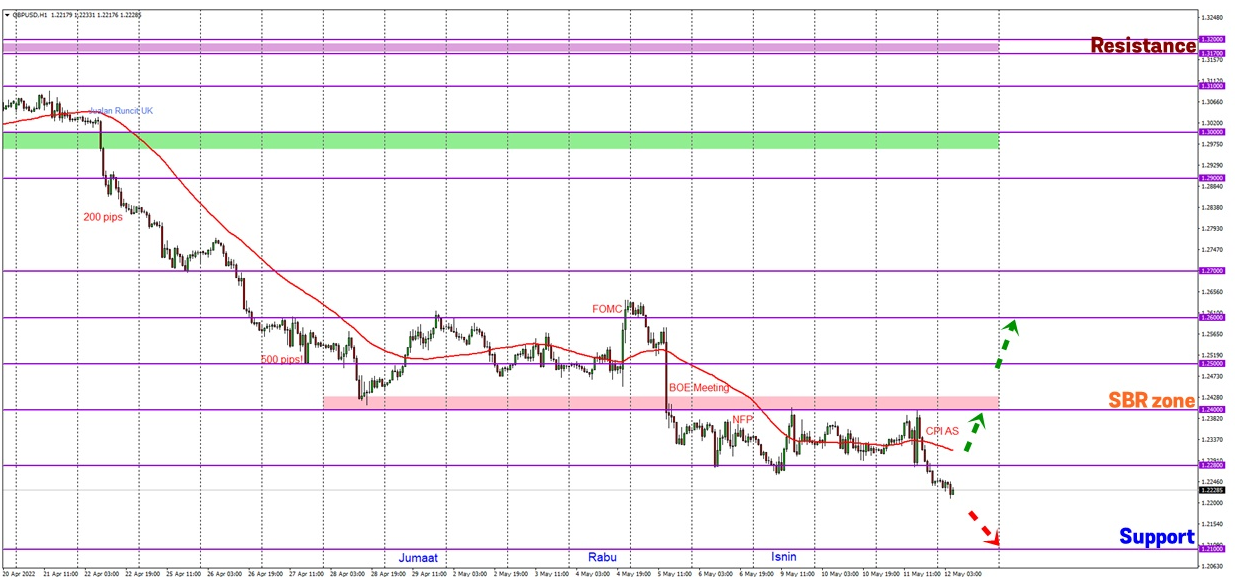This screenshot has width=1235, height=577.
Task: Select the pink SBR rectangle zone
Action: click(x=660, y=402)
